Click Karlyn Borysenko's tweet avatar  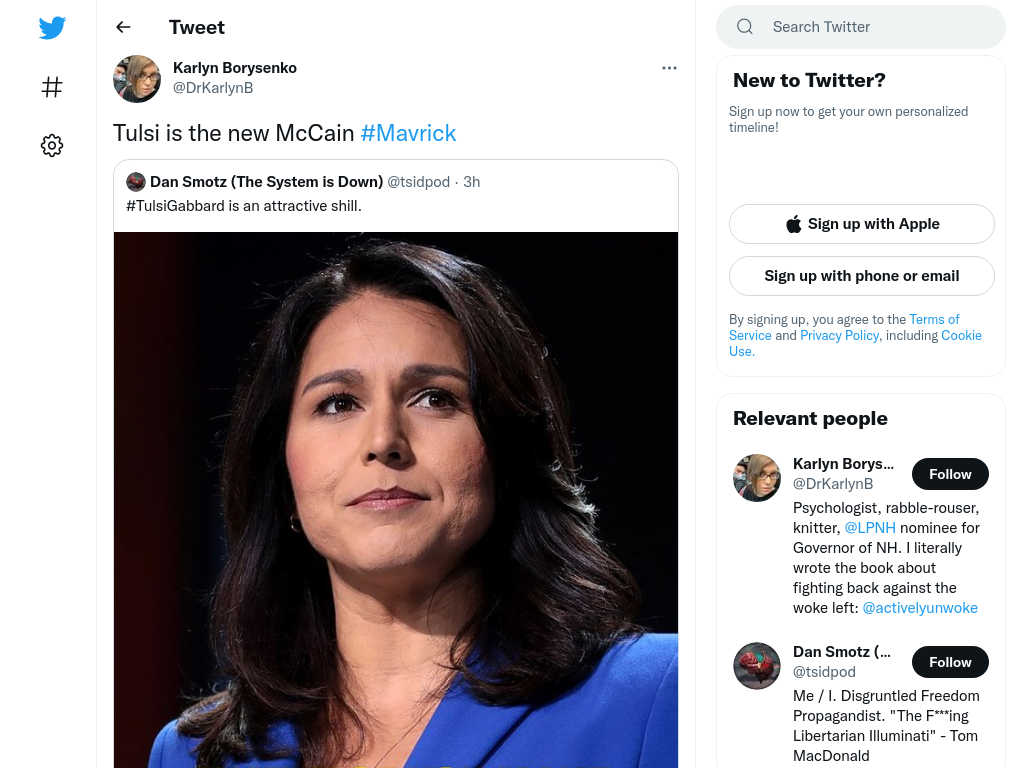coord(136,79)
